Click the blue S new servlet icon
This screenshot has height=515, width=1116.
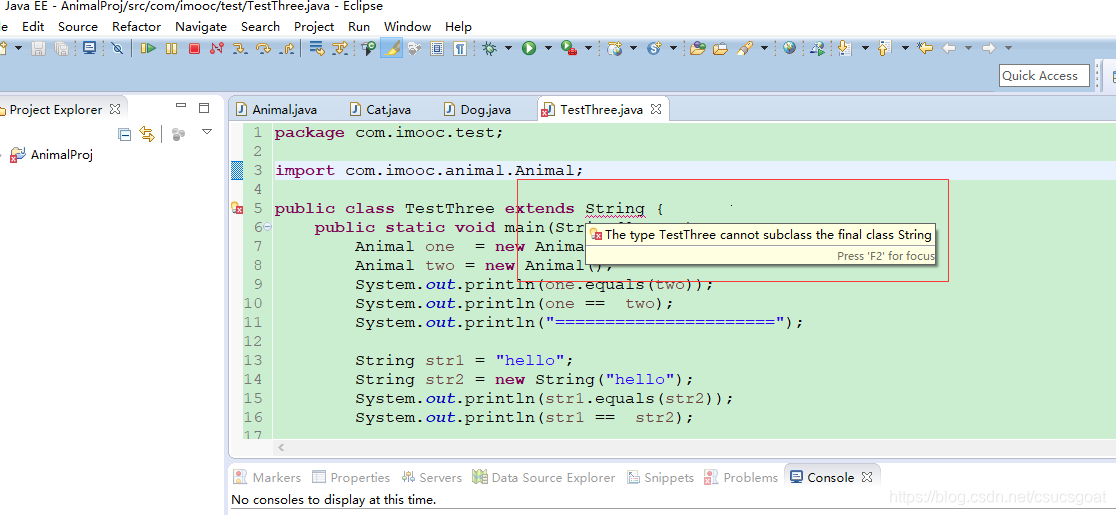coord(654,48)
